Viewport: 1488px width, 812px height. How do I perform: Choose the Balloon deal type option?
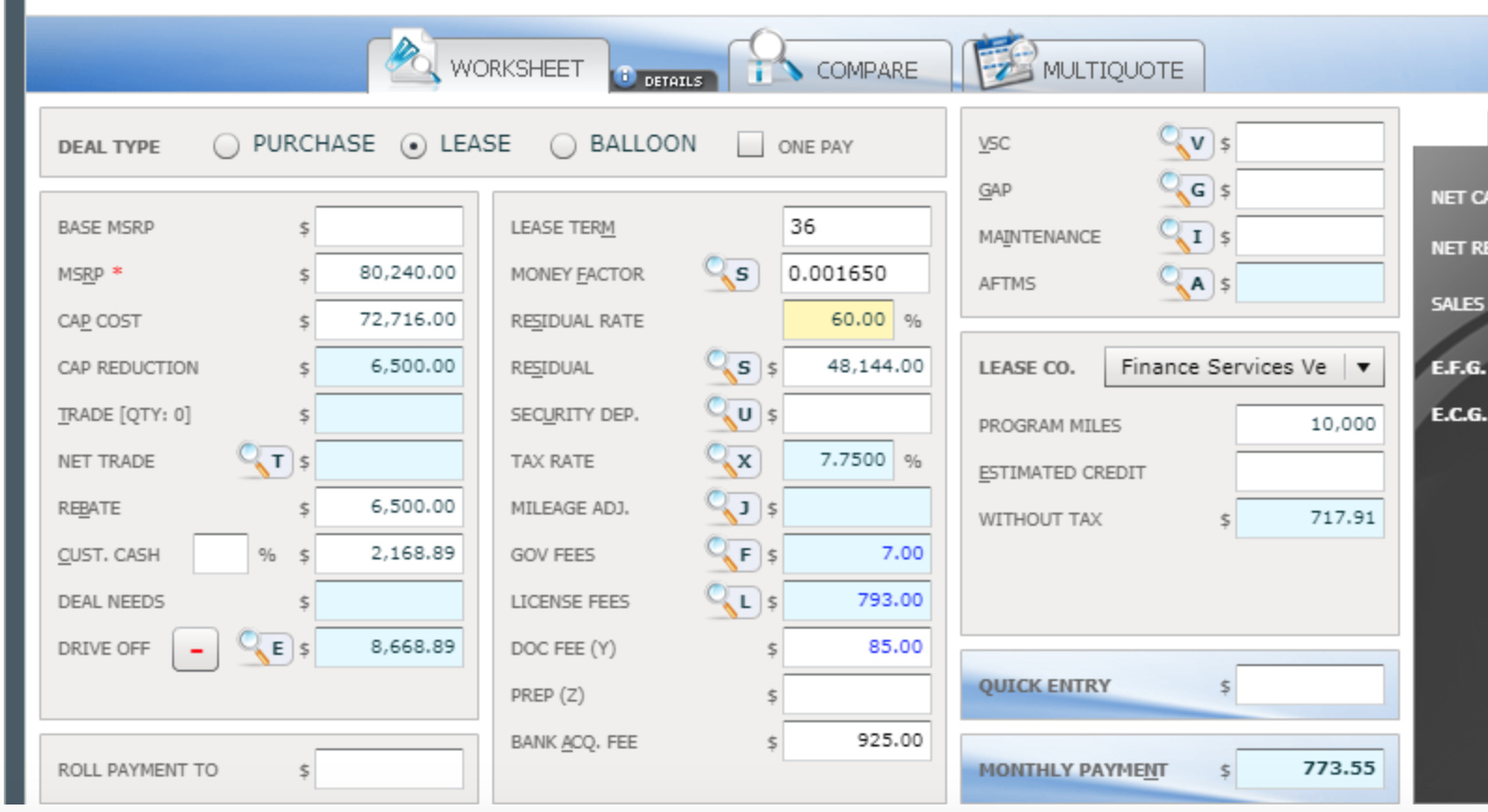point(562,146)
